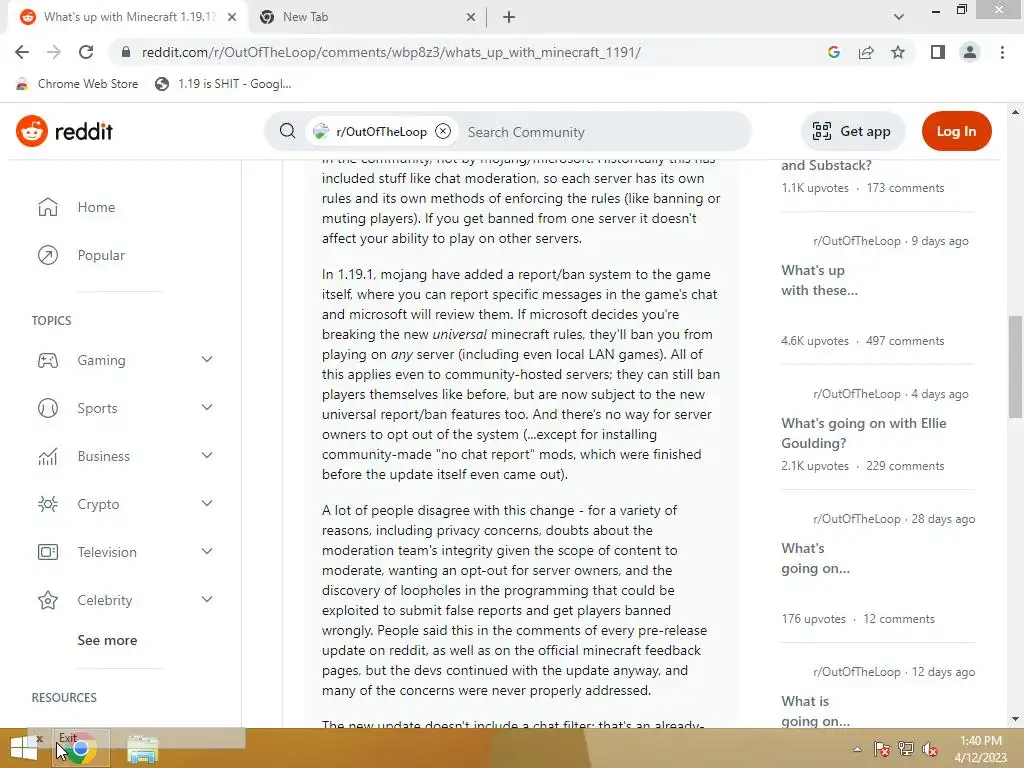1024x768 pixels.
Task: Open the '1.19 is SHIT' bookmark
Action: 223,84
